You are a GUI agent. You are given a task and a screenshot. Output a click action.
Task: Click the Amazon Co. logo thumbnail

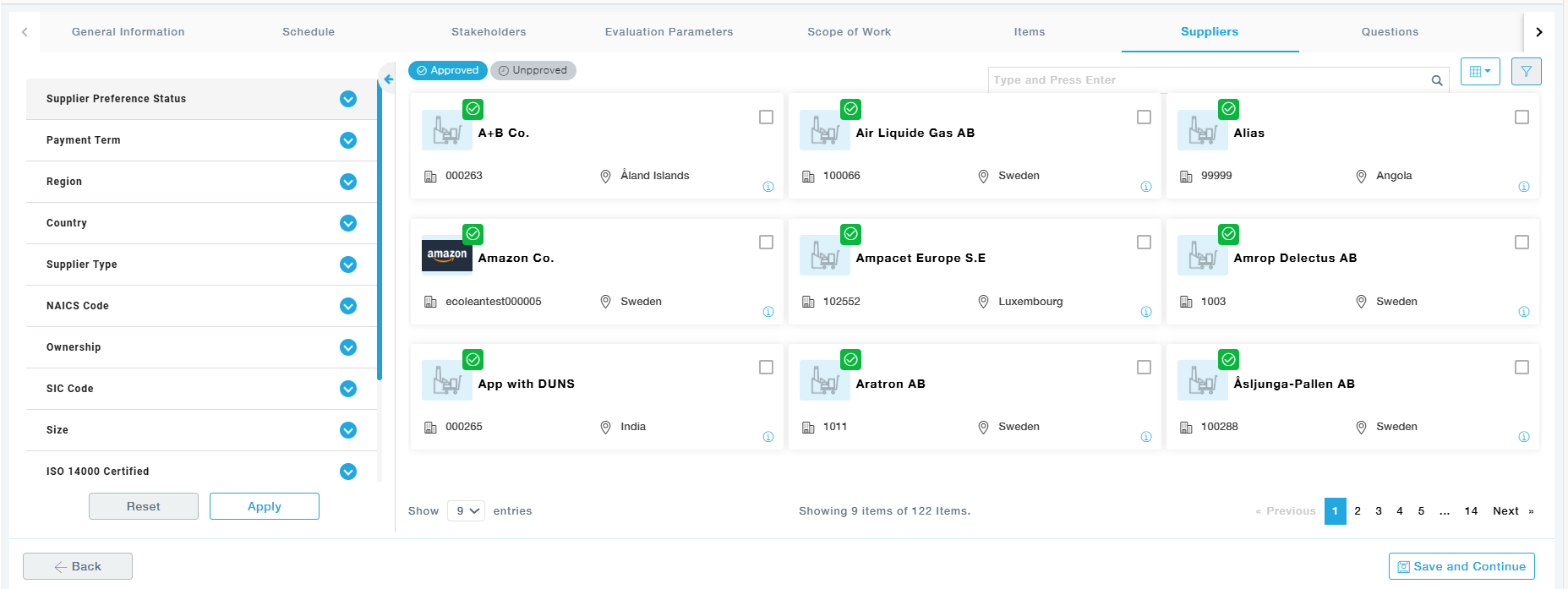[x=446, y=255]
